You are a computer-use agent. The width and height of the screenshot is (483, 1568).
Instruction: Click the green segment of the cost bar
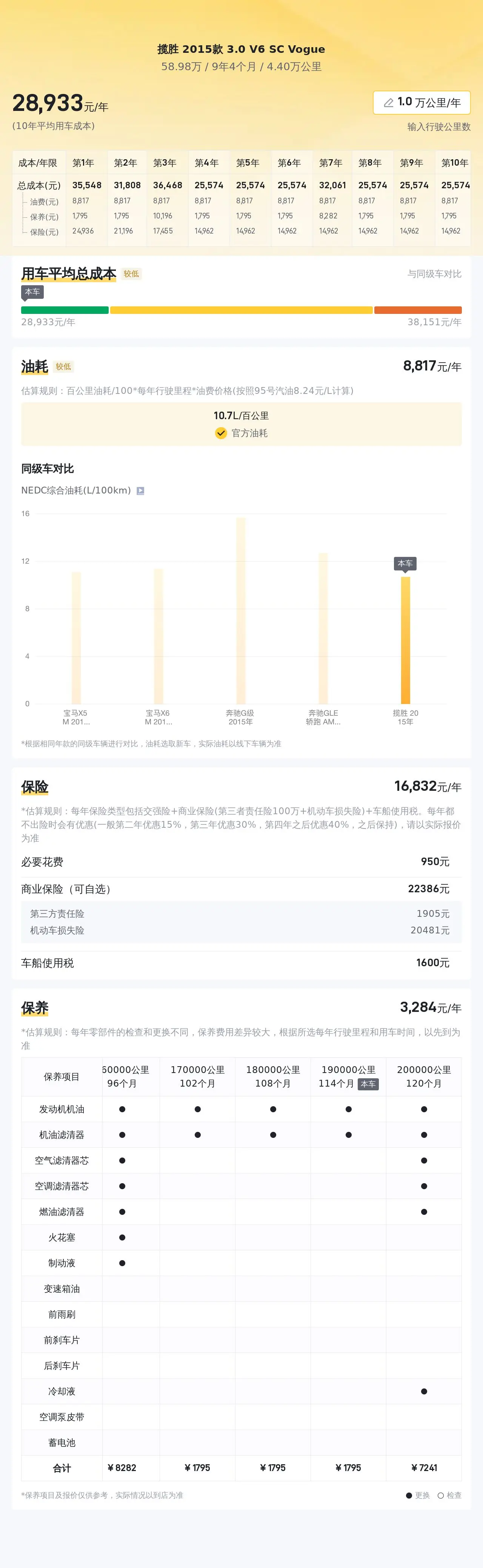coord(65,310)
